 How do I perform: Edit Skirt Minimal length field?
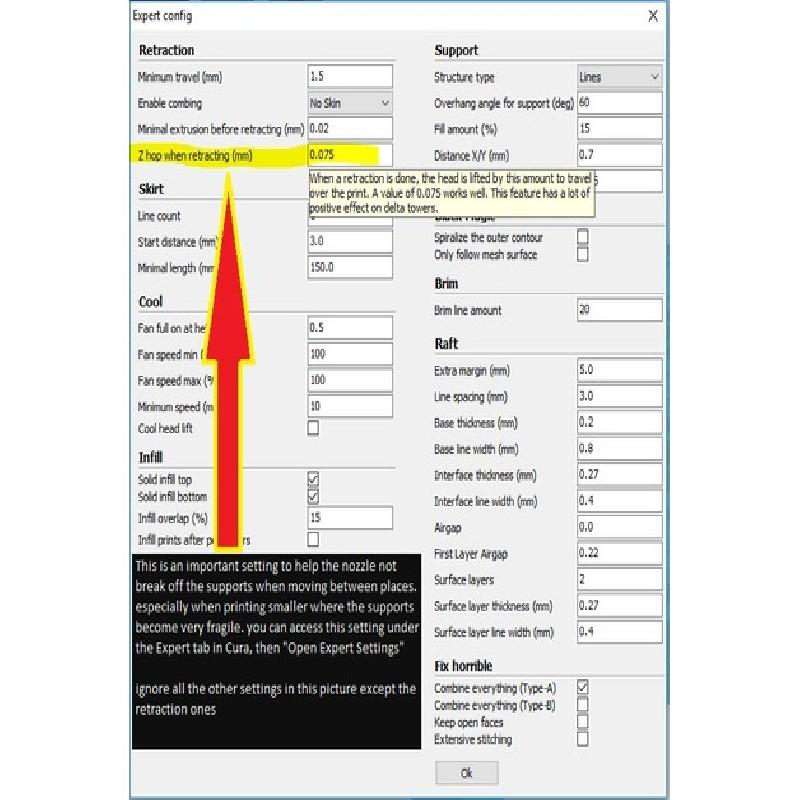coord(350,267)
